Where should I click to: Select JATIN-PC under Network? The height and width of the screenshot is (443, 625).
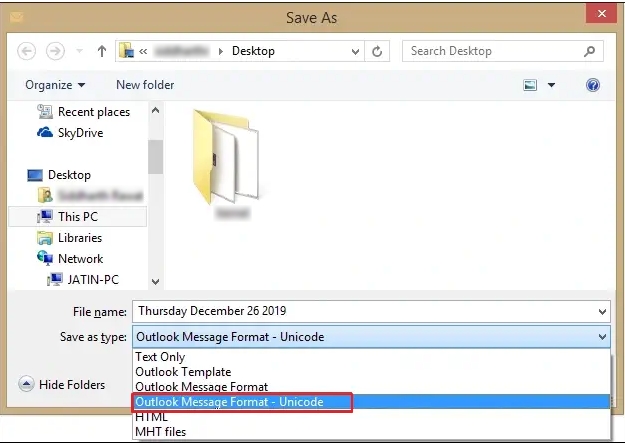click(x=93, y=280)
